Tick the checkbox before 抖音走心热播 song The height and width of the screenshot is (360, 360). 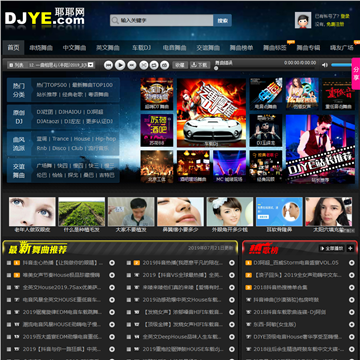(9, 263)
